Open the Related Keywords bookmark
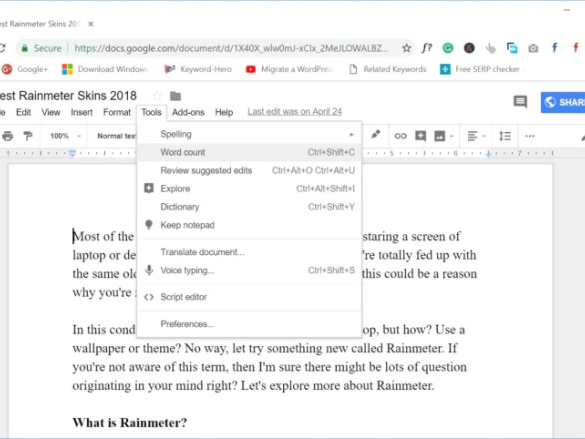585x439 pixels. [388, 69]
